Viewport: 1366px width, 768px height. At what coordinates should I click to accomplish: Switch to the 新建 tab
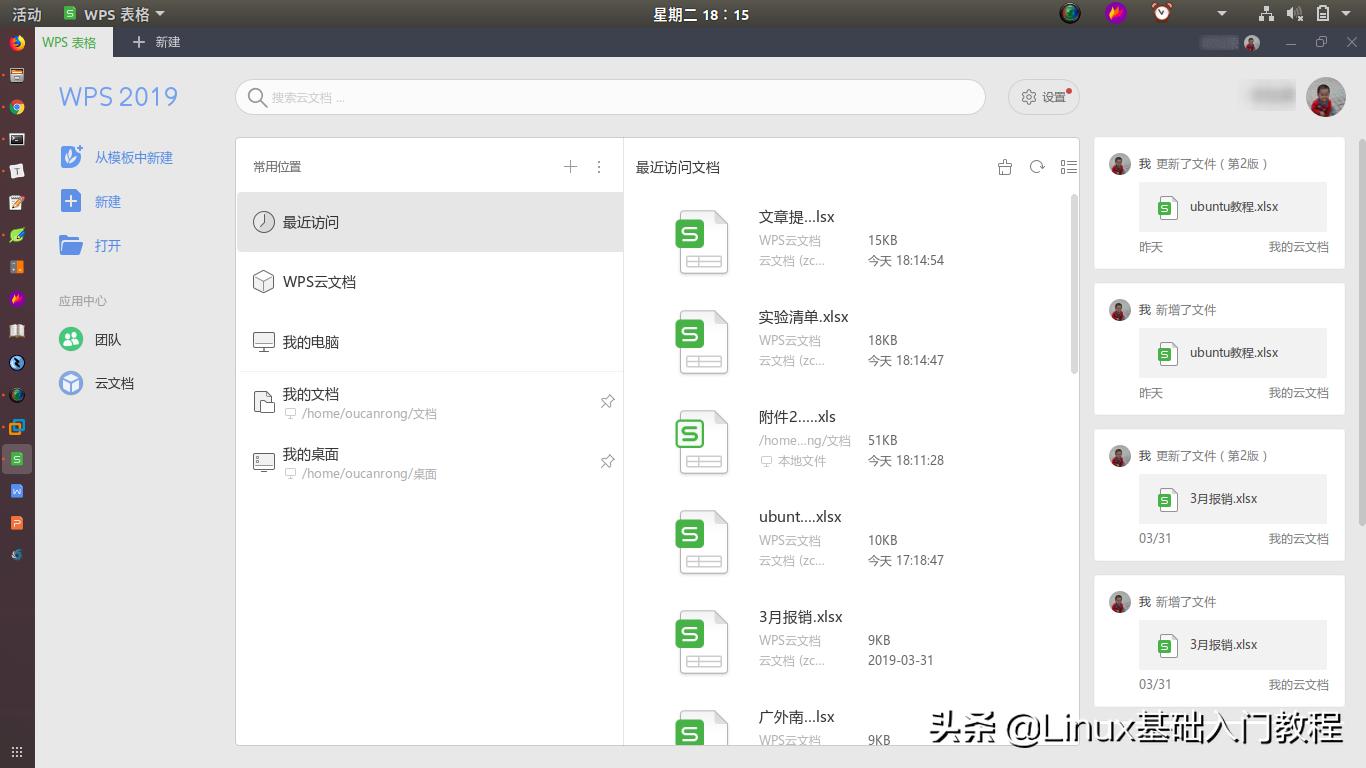[x=156, y=42]
